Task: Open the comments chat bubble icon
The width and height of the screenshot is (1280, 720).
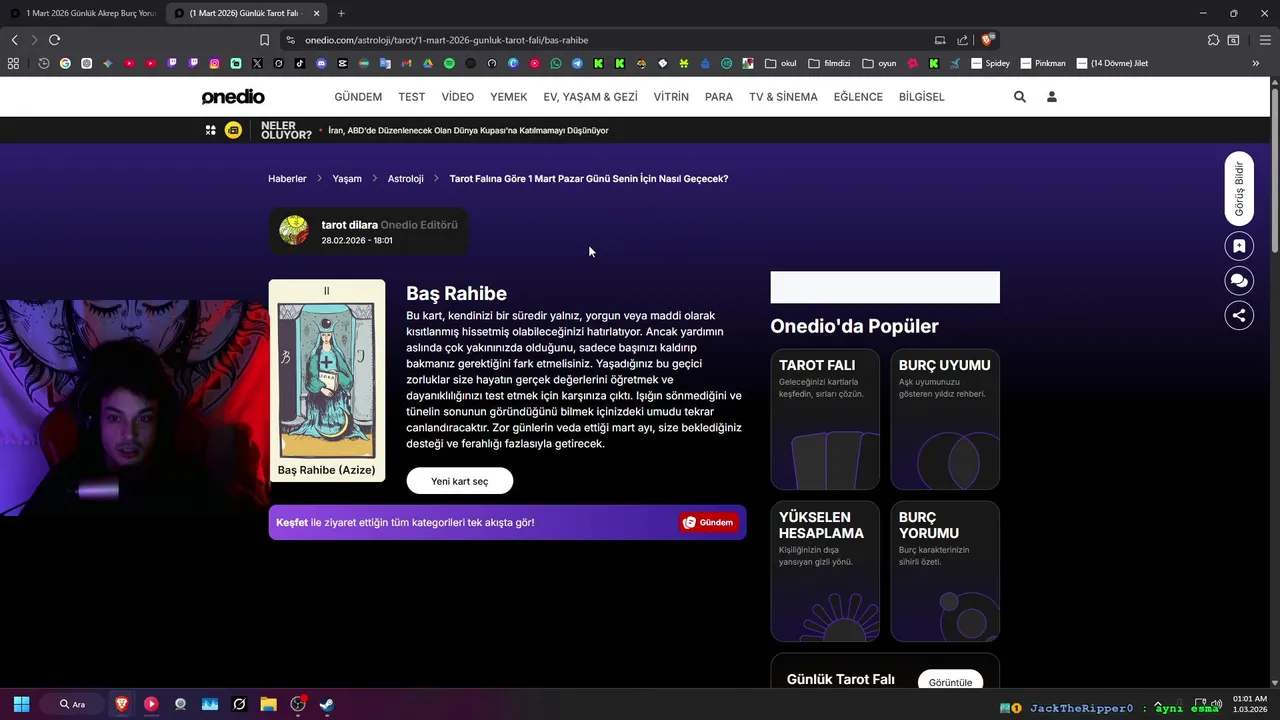Action: 1239,281
